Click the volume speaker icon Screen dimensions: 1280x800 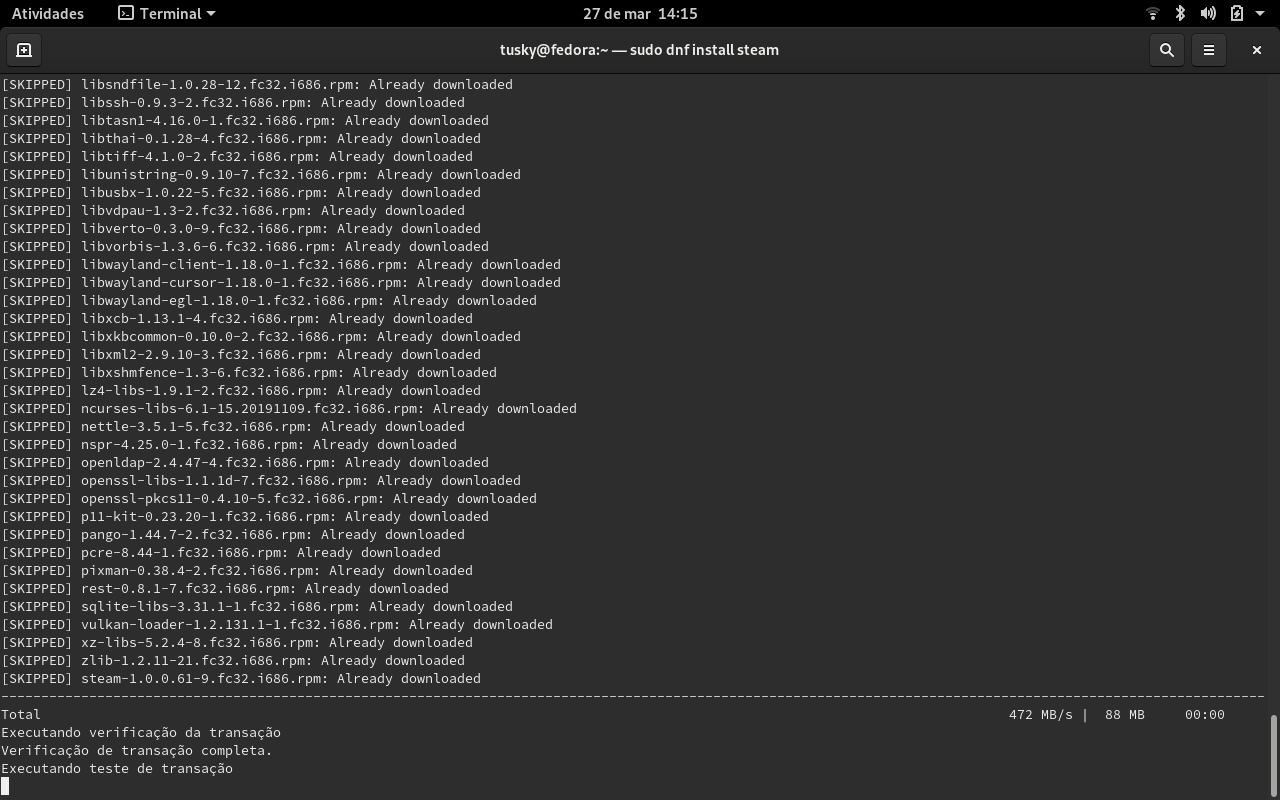(x=1208, y=14)
